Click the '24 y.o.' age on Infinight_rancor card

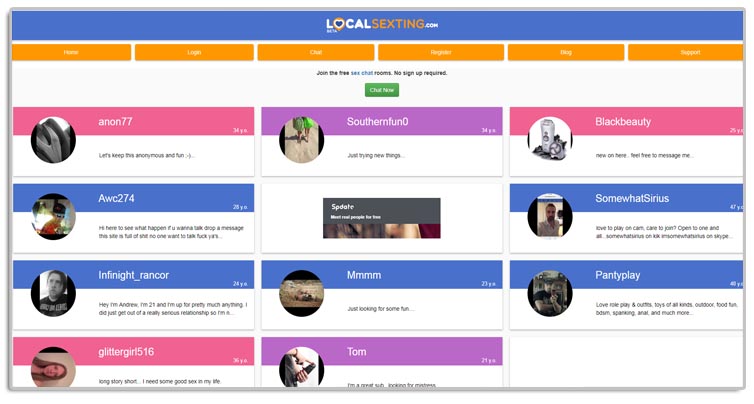(240, 284)
